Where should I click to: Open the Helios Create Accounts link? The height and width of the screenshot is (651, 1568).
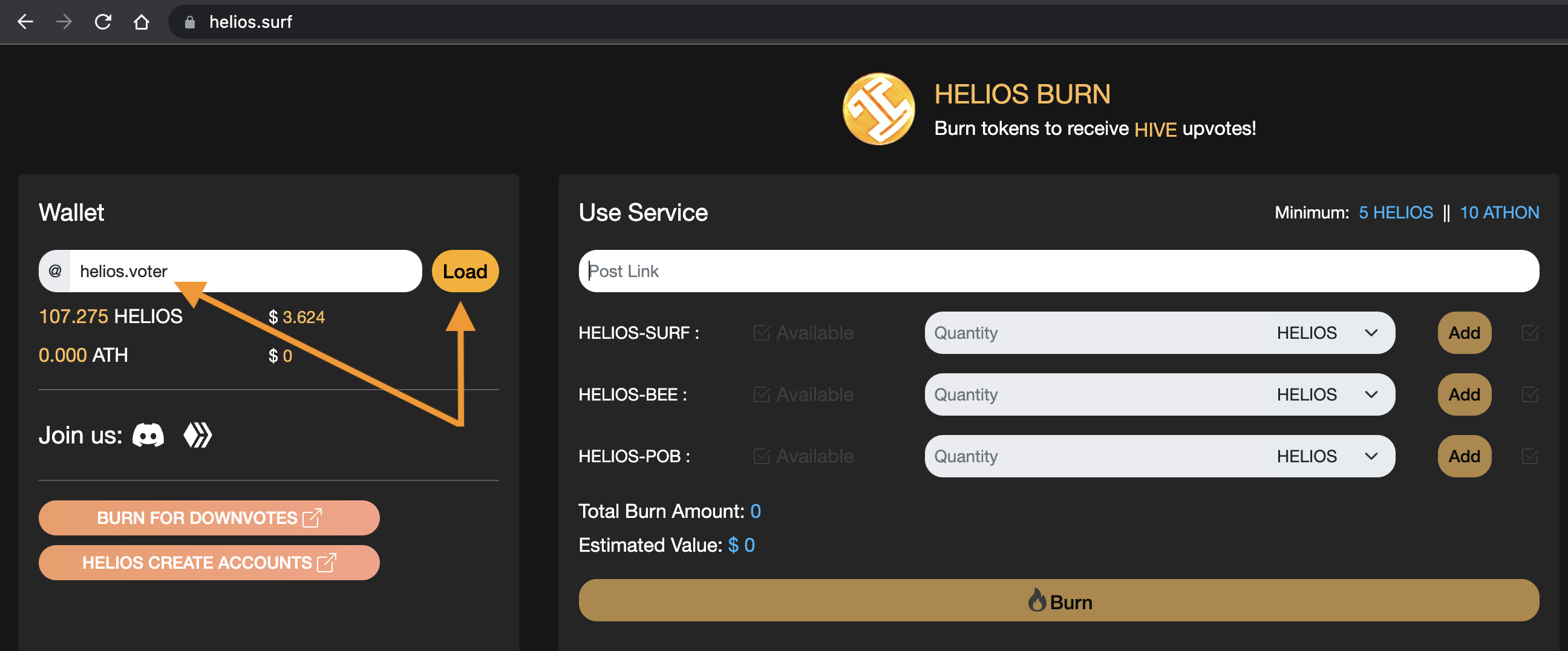click(209, 562)
